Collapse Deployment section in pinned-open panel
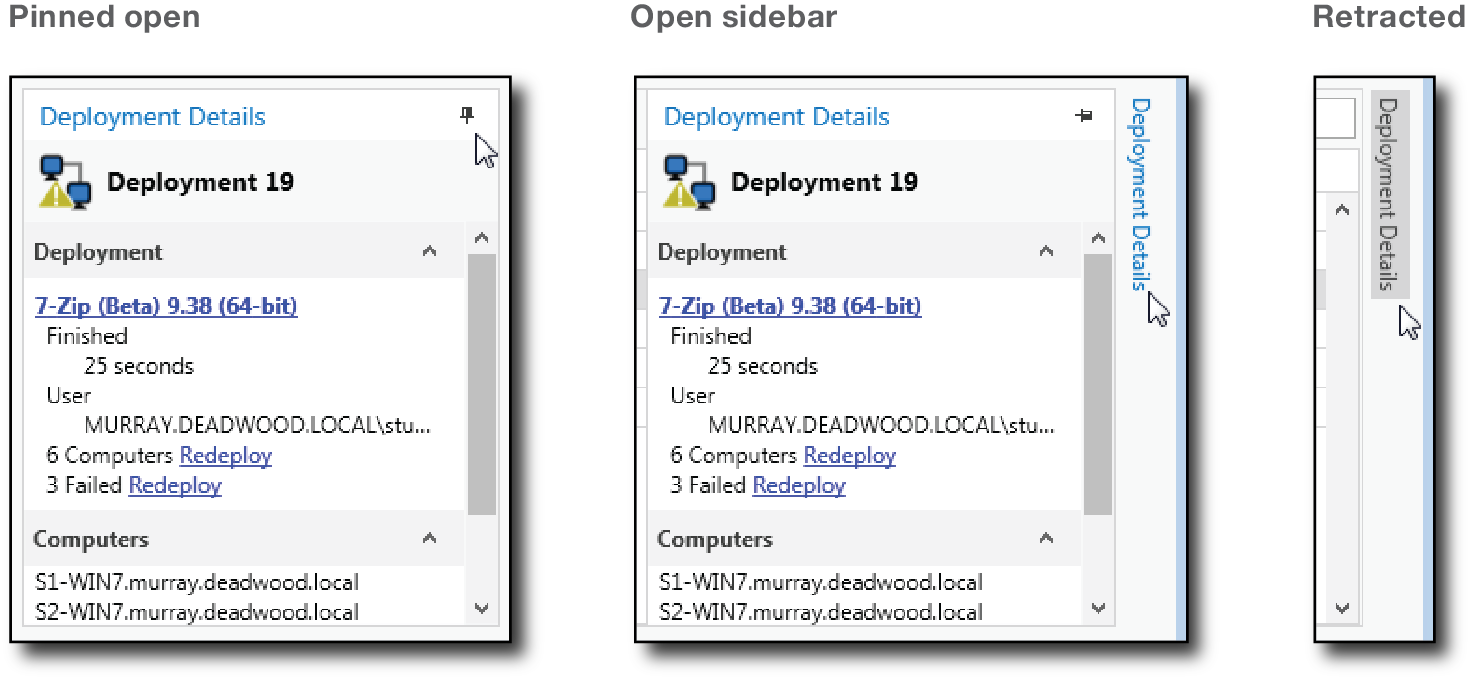This screenshot has height=680, width=1471. tap(429, 252)
